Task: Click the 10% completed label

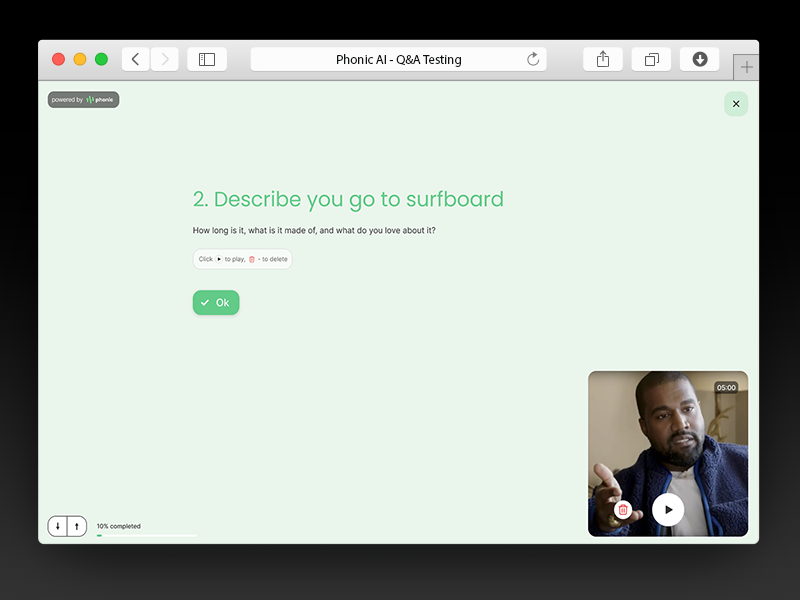Action: click(118, 526)
